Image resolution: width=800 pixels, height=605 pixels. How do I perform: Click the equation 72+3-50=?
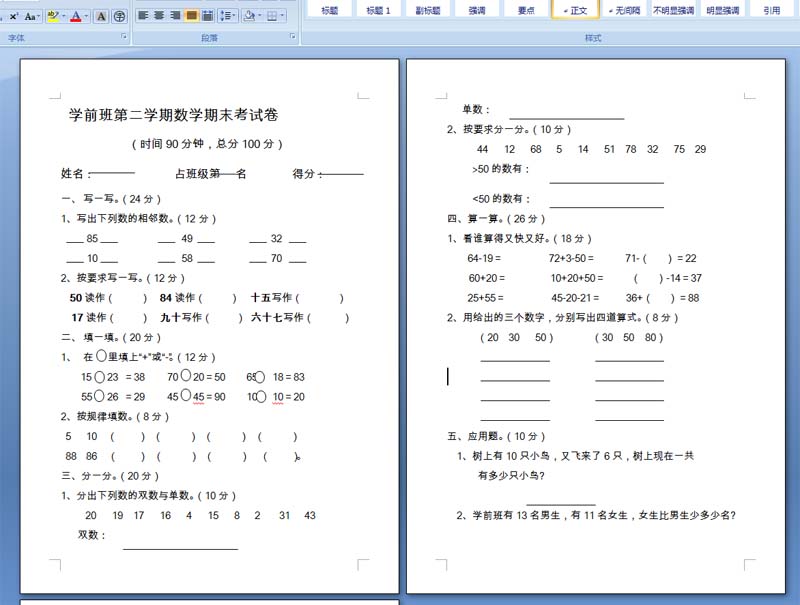tap(571, 259)
